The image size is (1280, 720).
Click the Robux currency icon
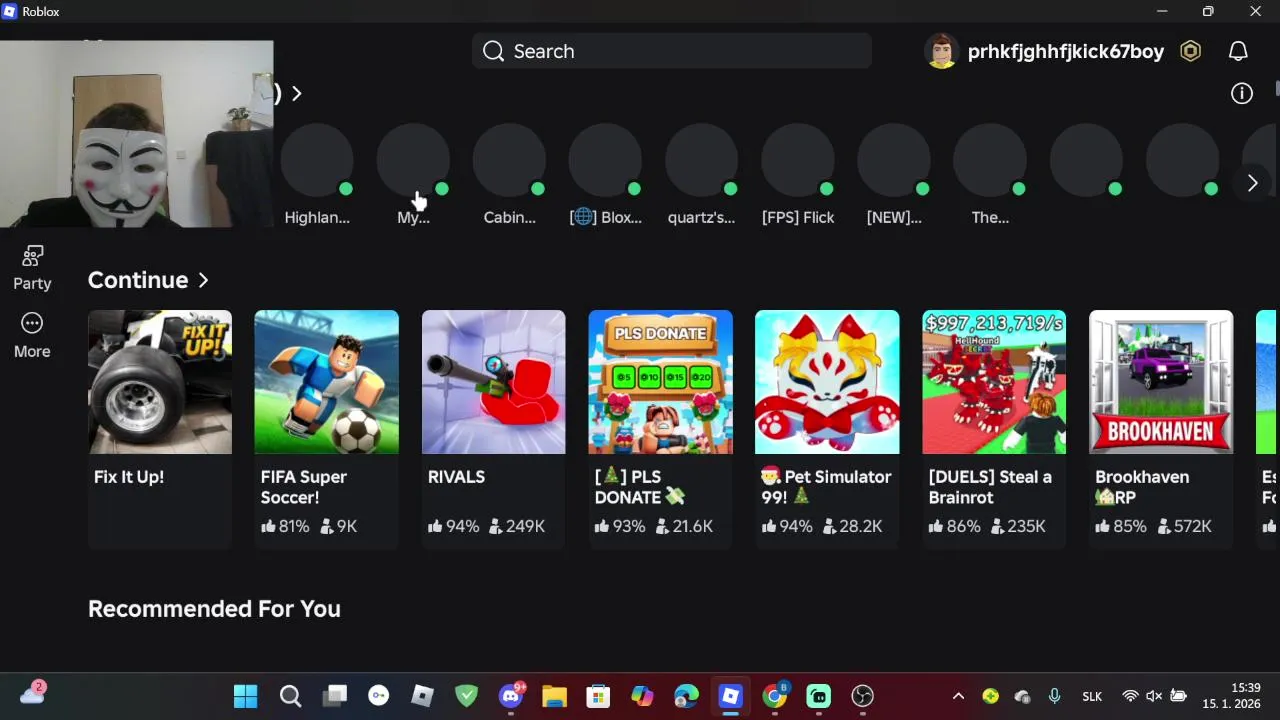point(1190,51)
